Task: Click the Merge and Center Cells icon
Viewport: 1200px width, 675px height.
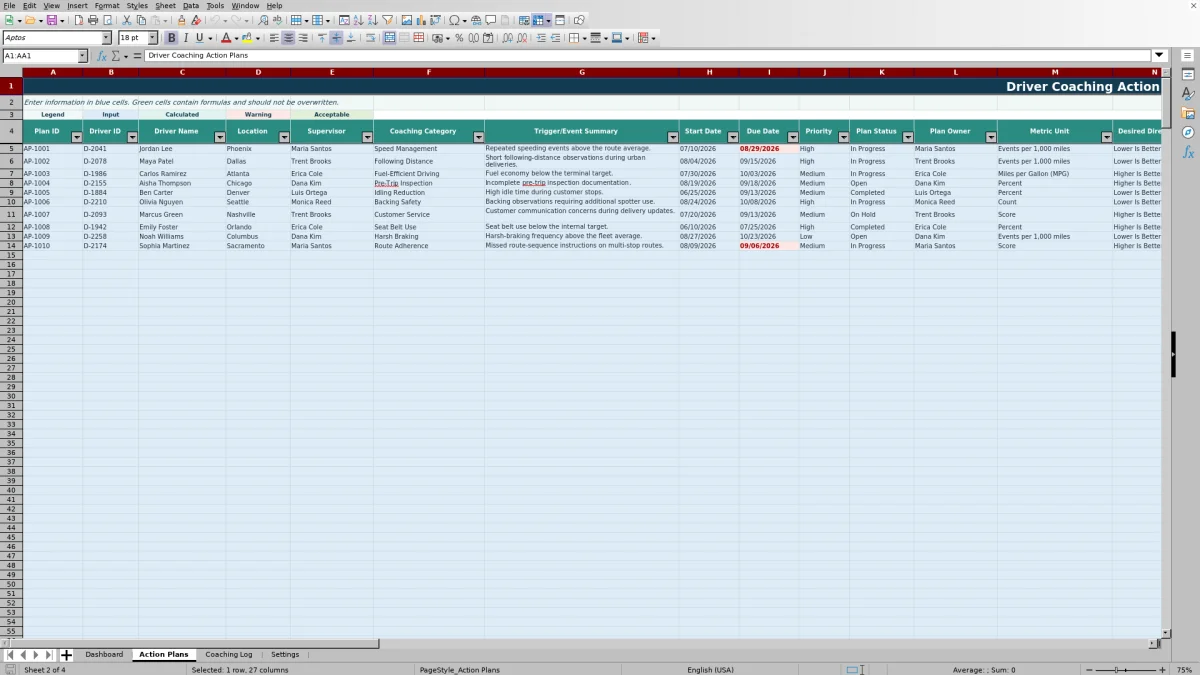Action: (x=389, y=38)
